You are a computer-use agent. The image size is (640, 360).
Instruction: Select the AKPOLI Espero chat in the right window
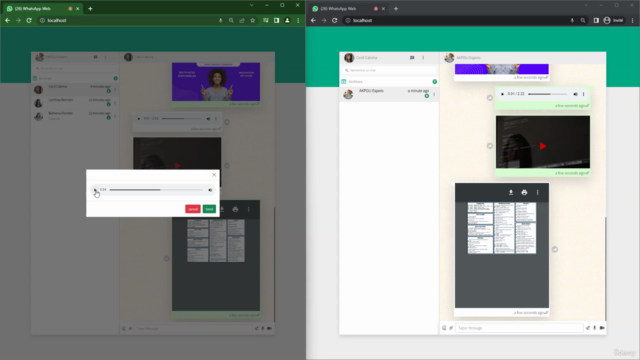389,94
